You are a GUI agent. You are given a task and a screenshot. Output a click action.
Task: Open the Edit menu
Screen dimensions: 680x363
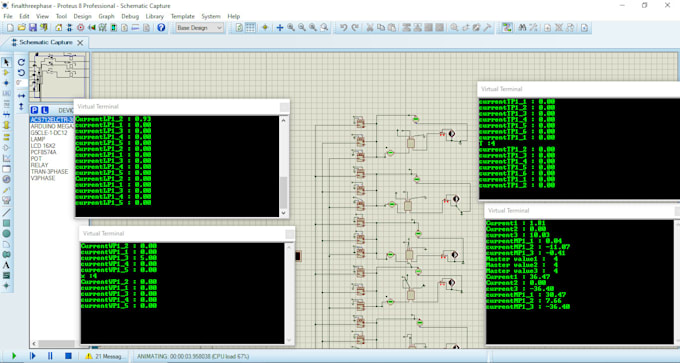point(24,16)
